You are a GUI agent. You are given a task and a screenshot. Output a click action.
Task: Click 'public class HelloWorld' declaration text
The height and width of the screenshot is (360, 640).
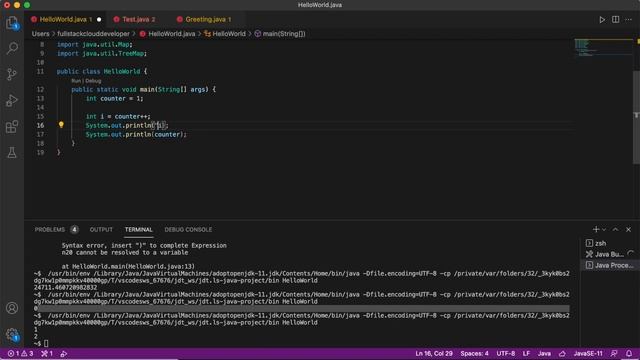click(x=98, y=71)
